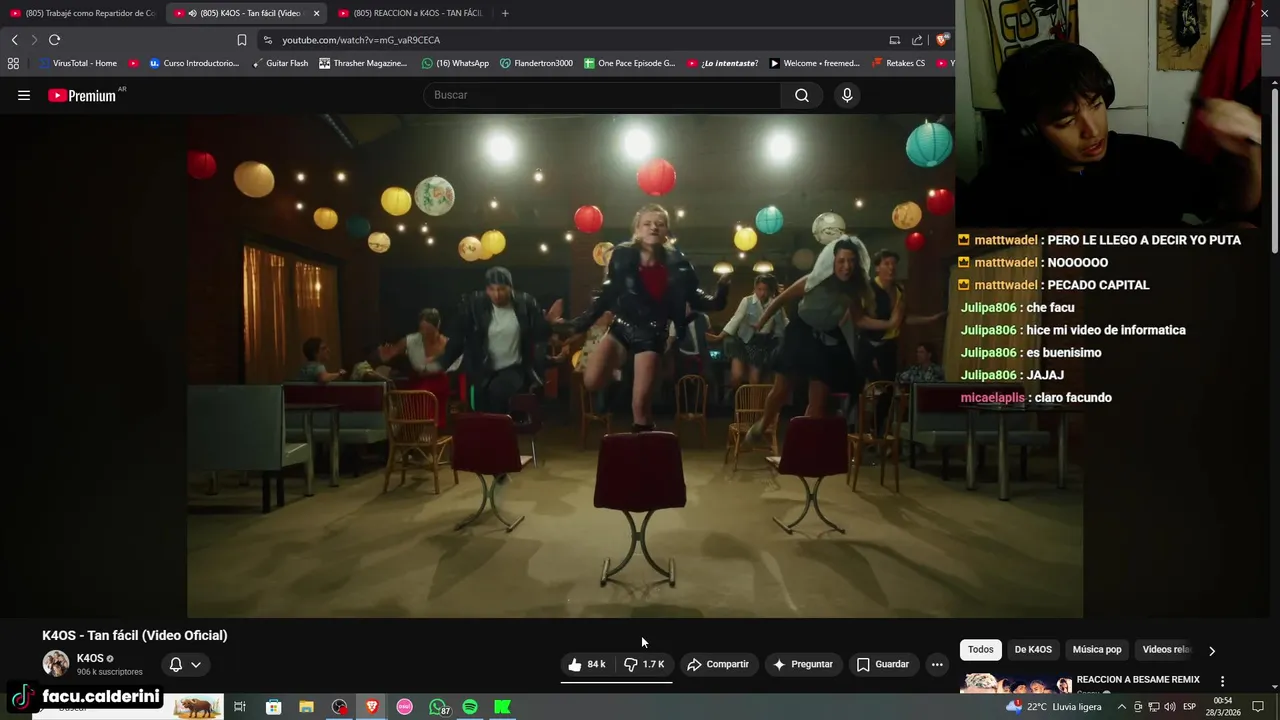Select the De K4OS filter chip
This screenshot has height=720, width=1280.
click(1033, 649)
